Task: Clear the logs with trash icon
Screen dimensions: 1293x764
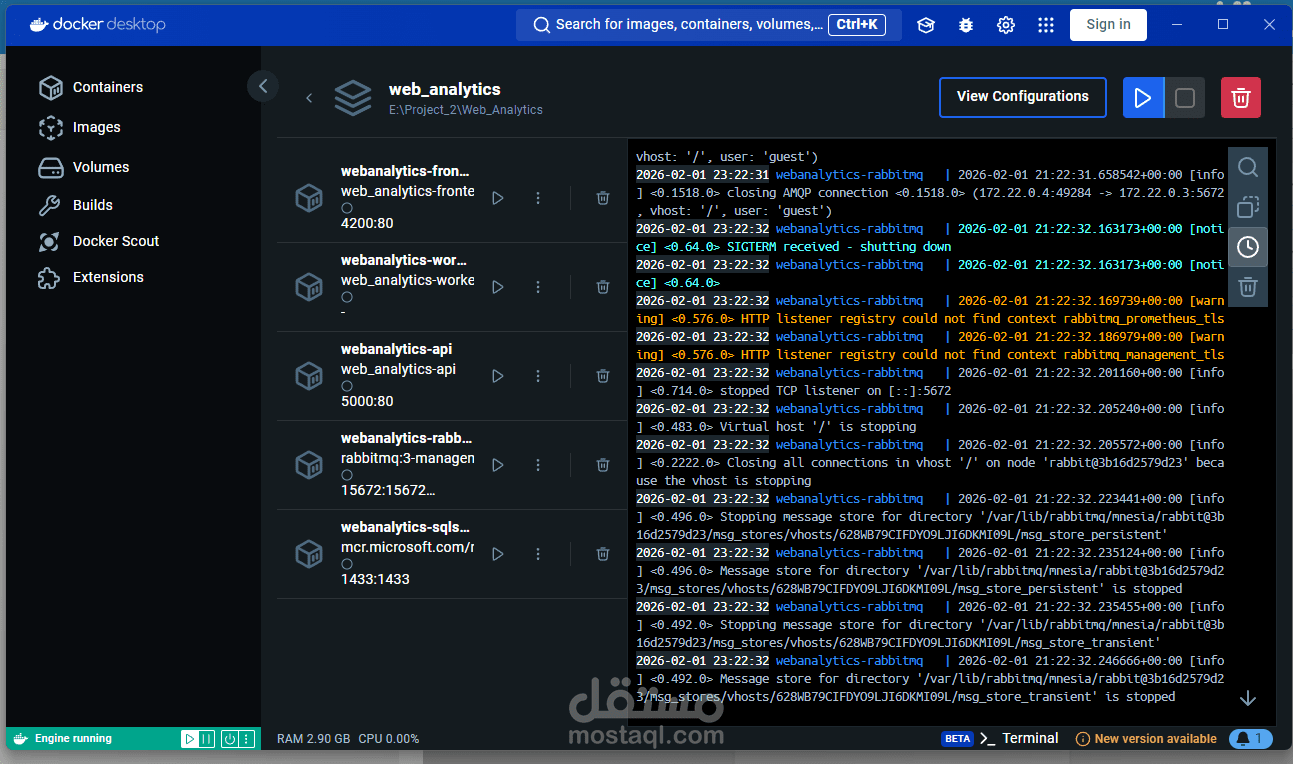Action: (1248, 287)
